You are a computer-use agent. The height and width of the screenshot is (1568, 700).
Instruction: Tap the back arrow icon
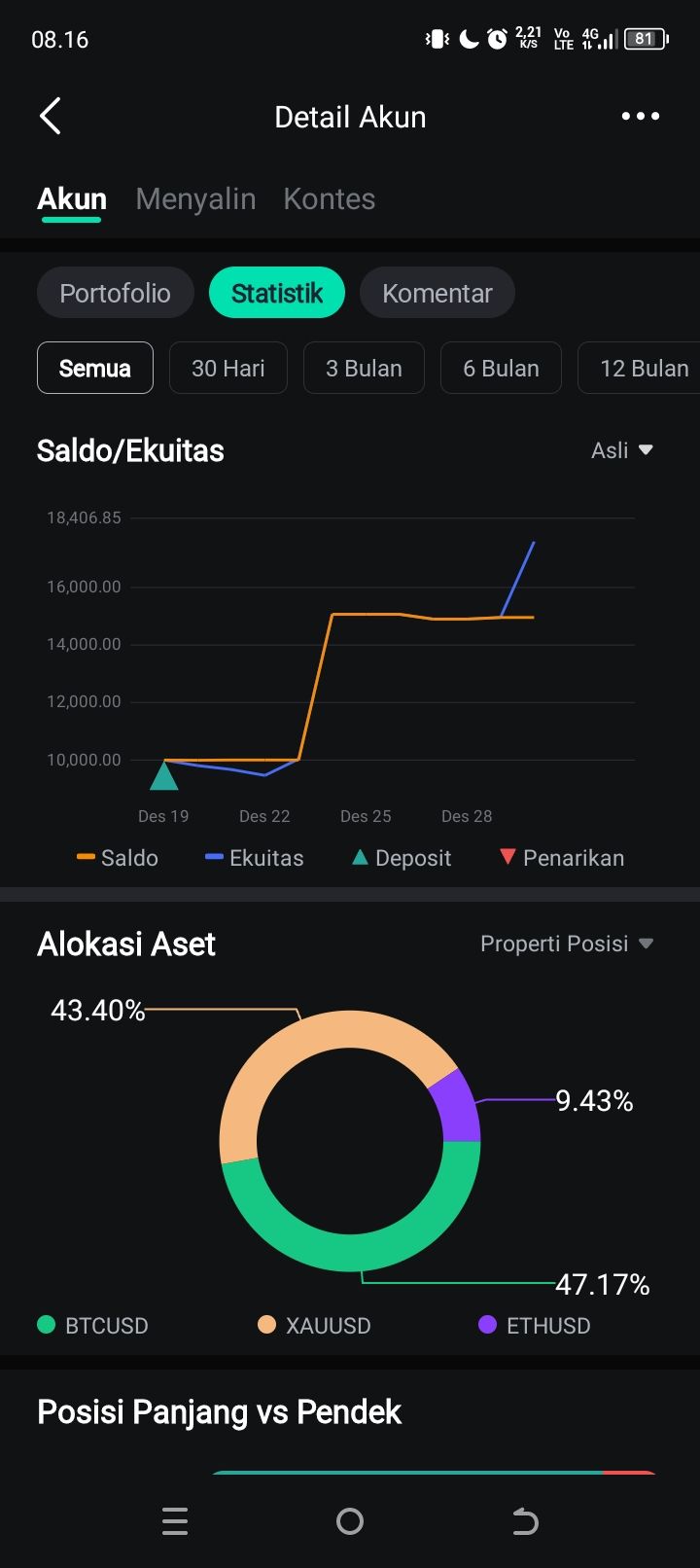[51, 117]
